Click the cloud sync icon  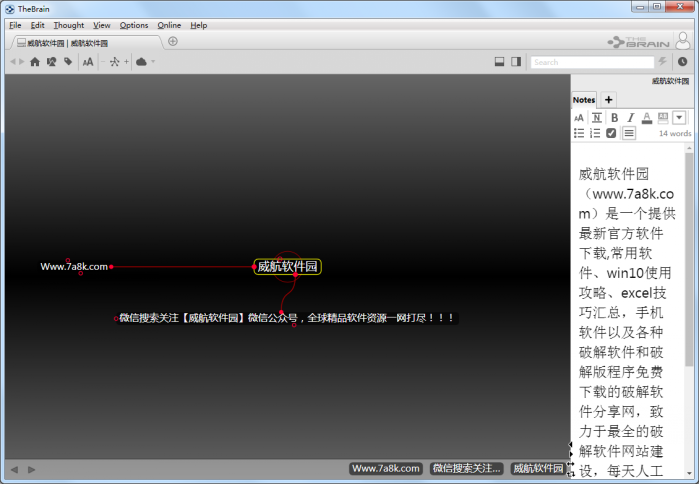pos(141,62)
